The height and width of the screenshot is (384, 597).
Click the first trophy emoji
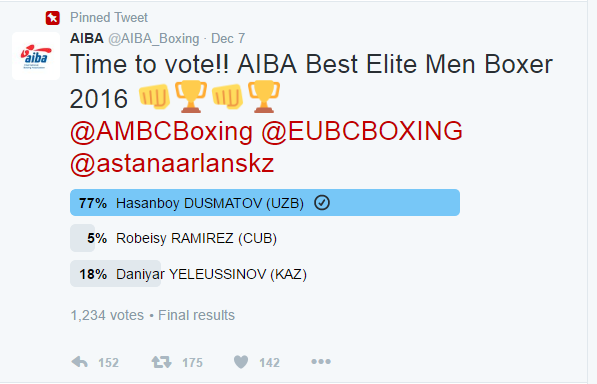pos(191,97)
